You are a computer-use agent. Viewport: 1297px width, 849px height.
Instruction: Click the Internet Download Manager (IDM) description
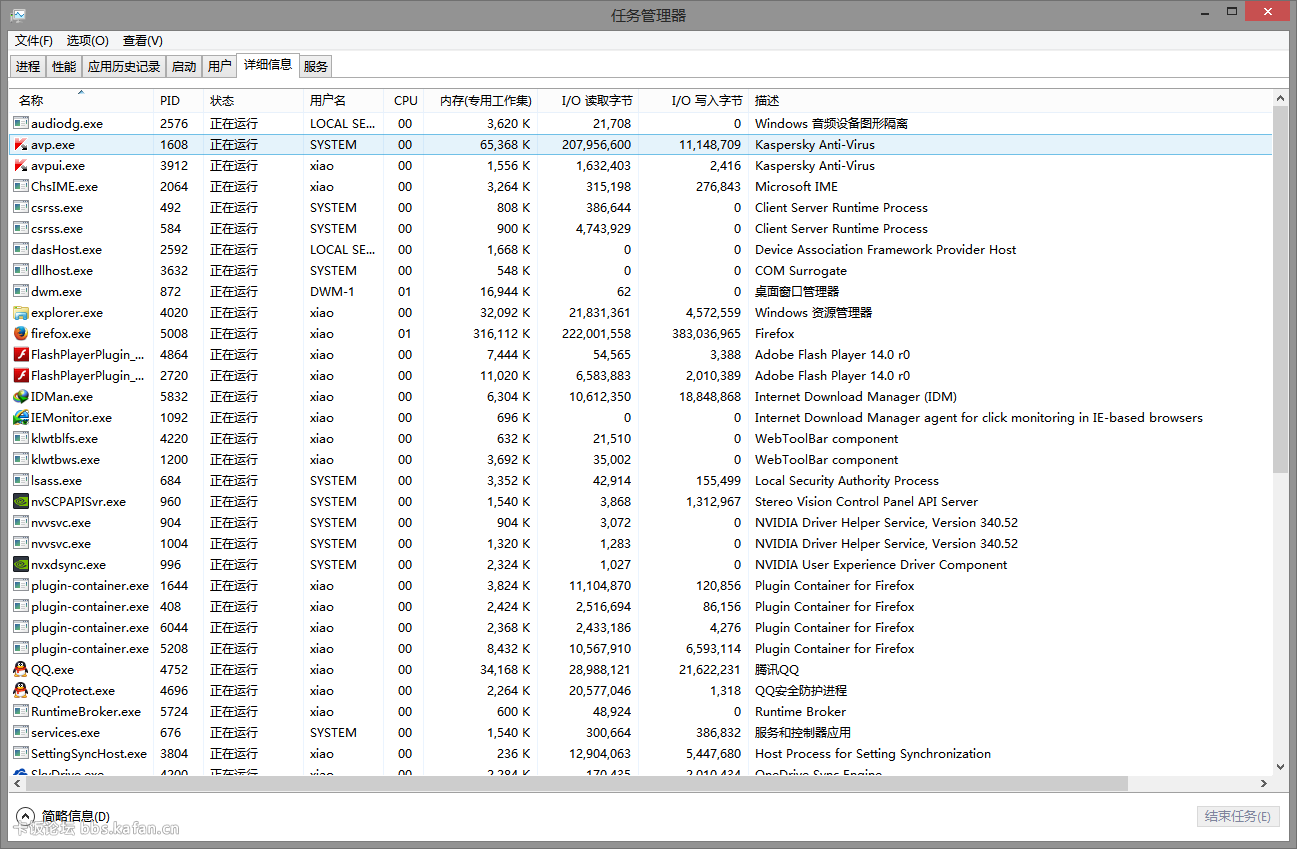(x=855, y=396)
